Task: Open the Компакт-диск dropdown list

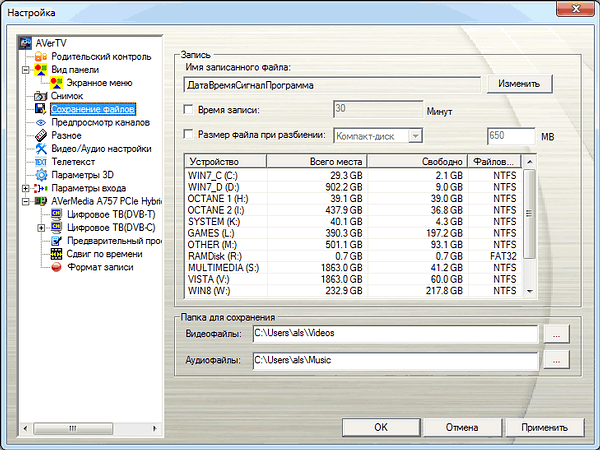Action: coord(417,135)
